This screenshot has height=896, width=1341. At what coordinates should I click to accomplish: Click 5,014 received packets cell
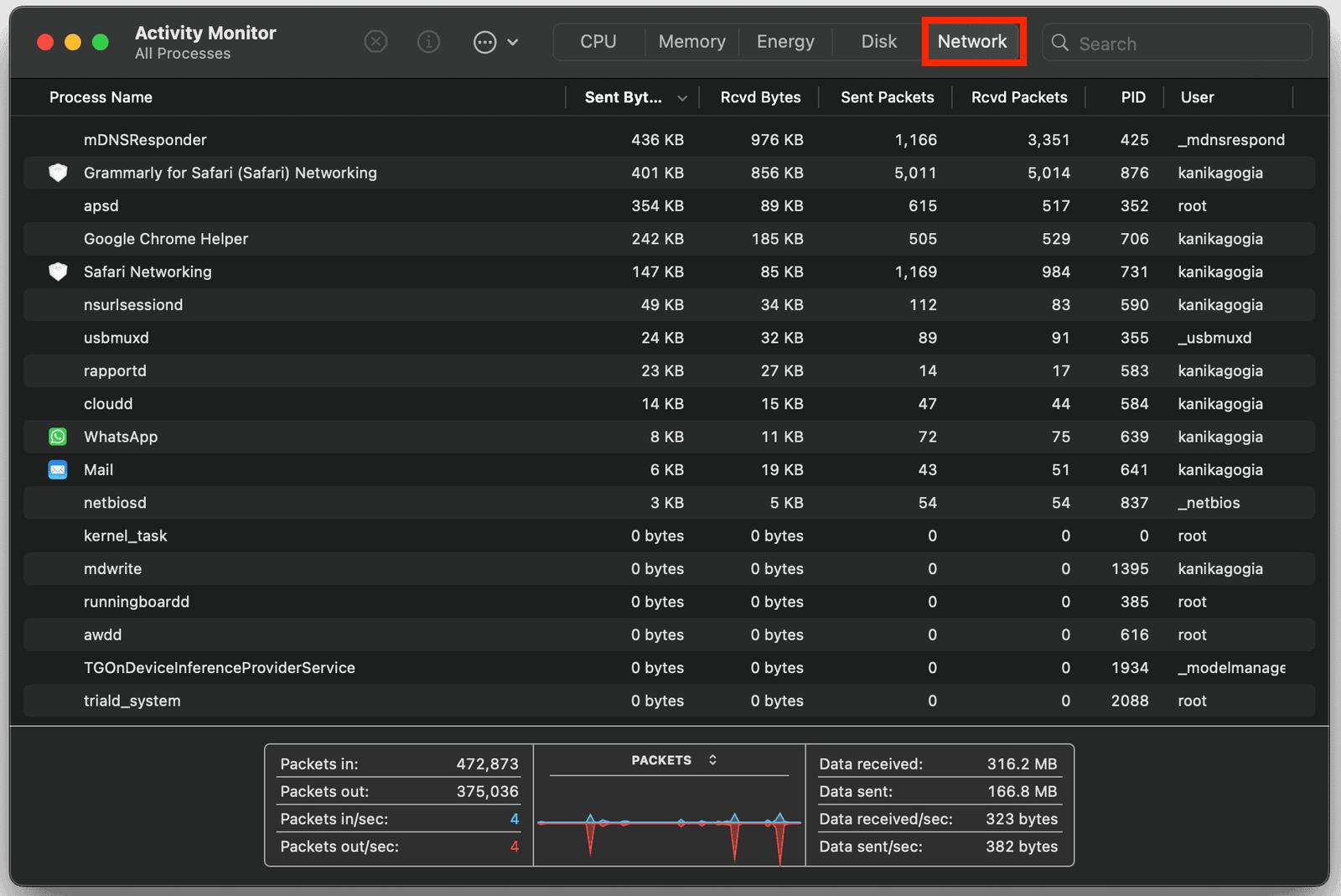[x=1048, y=173]
